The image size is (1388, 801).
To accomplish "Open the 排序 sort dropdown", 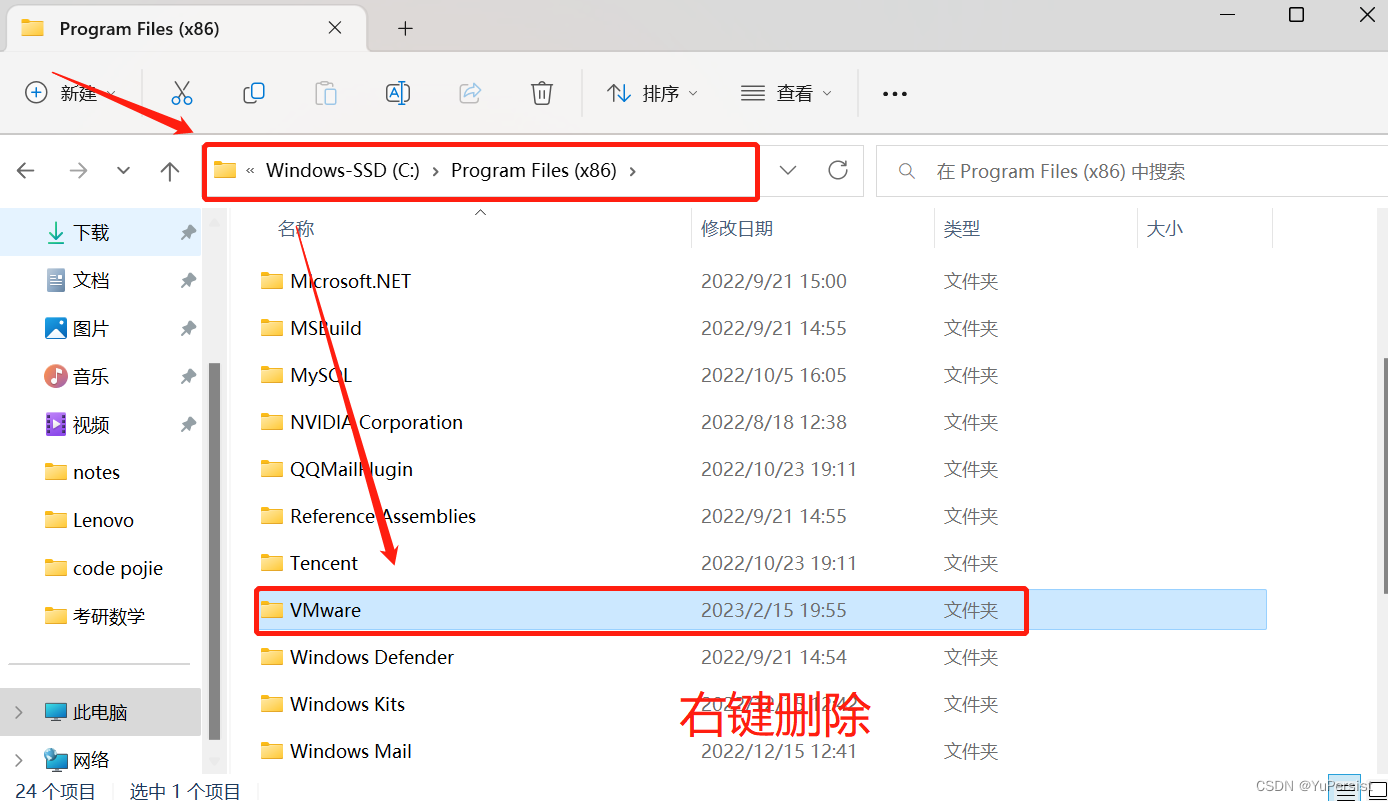I will [652, 93].
